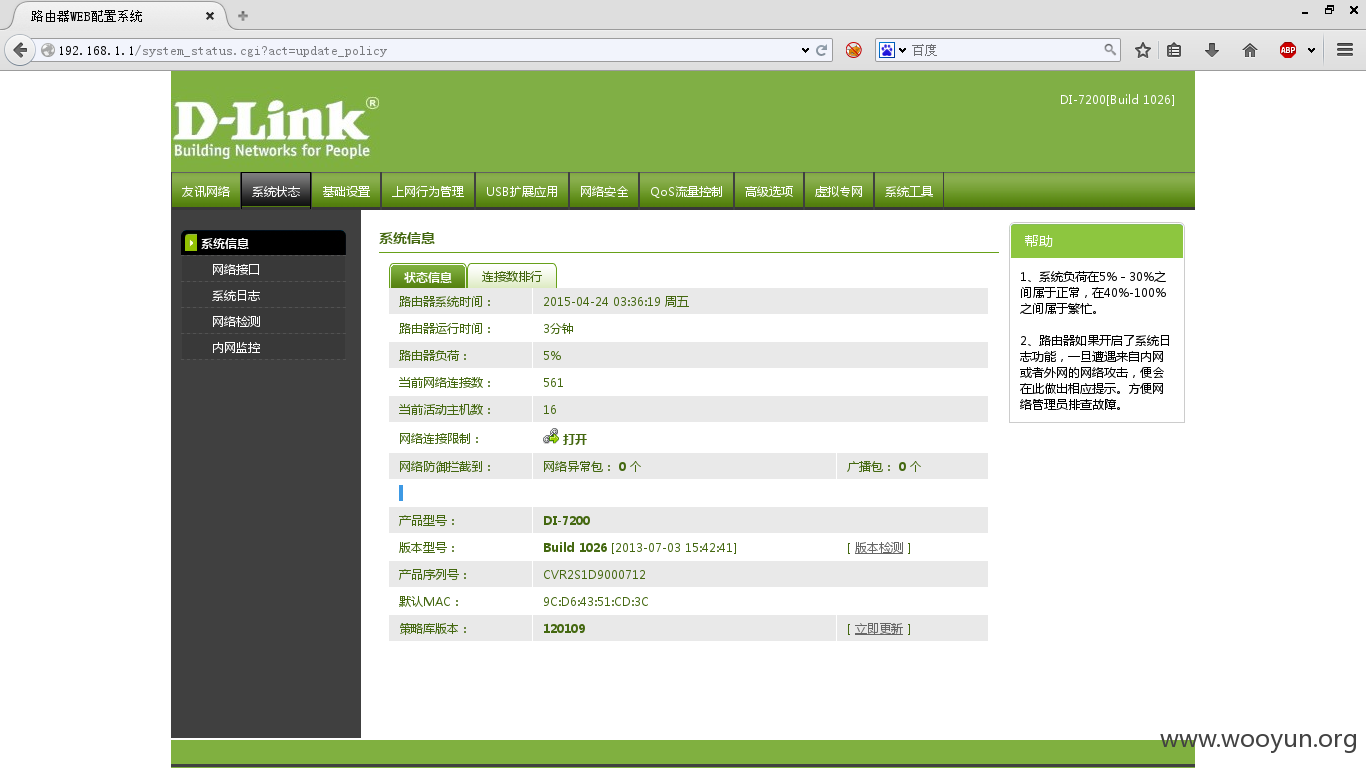Click the MAC address 9C:D6:43:51:CD:3C
This screenshot has height=768, width=1366.
pyautogui.click(x=596, y=602)
